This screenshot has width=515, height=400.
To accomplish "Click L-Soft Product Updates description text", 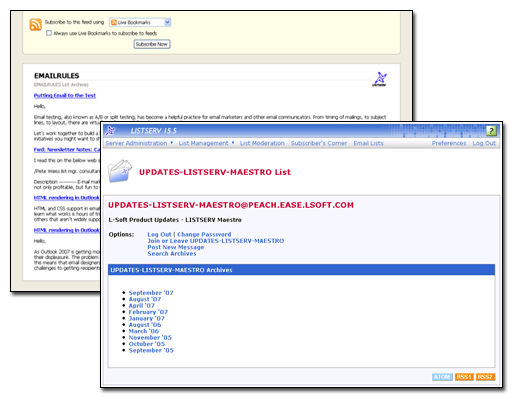I will [x=175, y=220].
